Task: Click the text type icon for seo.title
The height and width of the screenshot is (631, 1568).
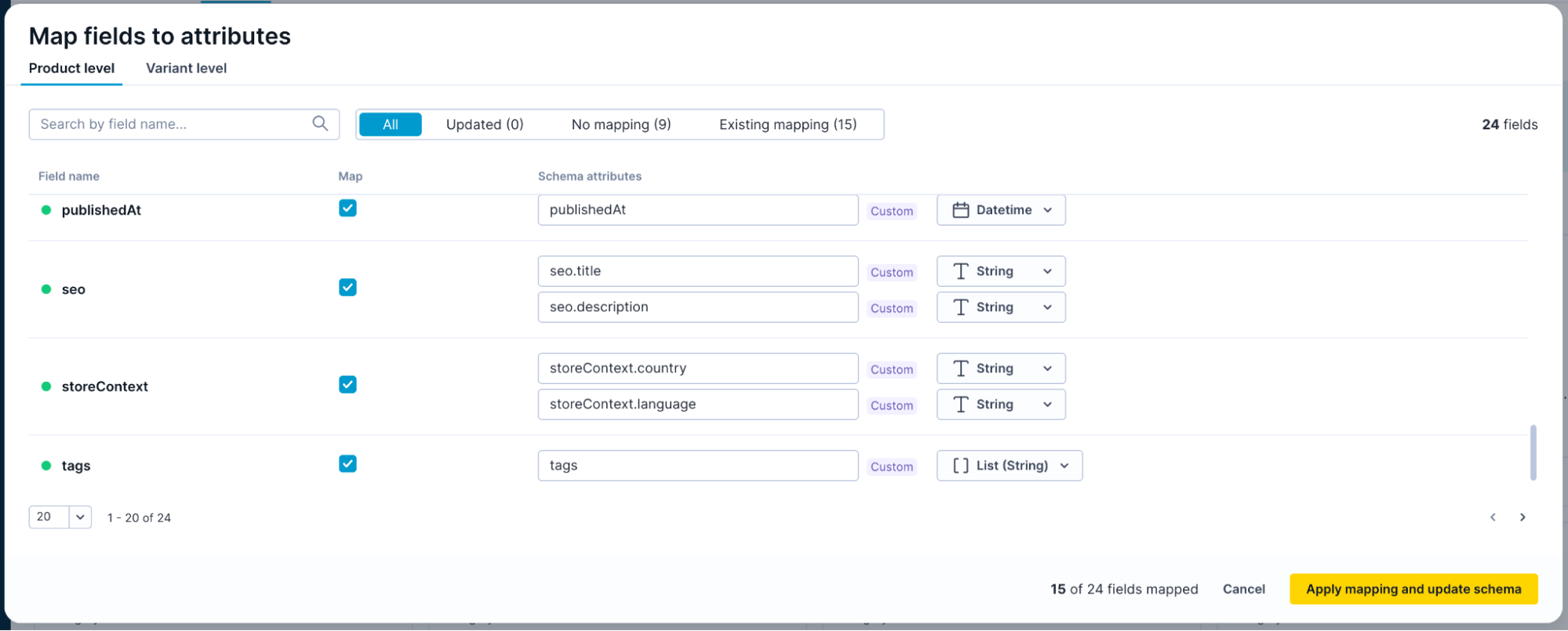Action: (960, 271)
